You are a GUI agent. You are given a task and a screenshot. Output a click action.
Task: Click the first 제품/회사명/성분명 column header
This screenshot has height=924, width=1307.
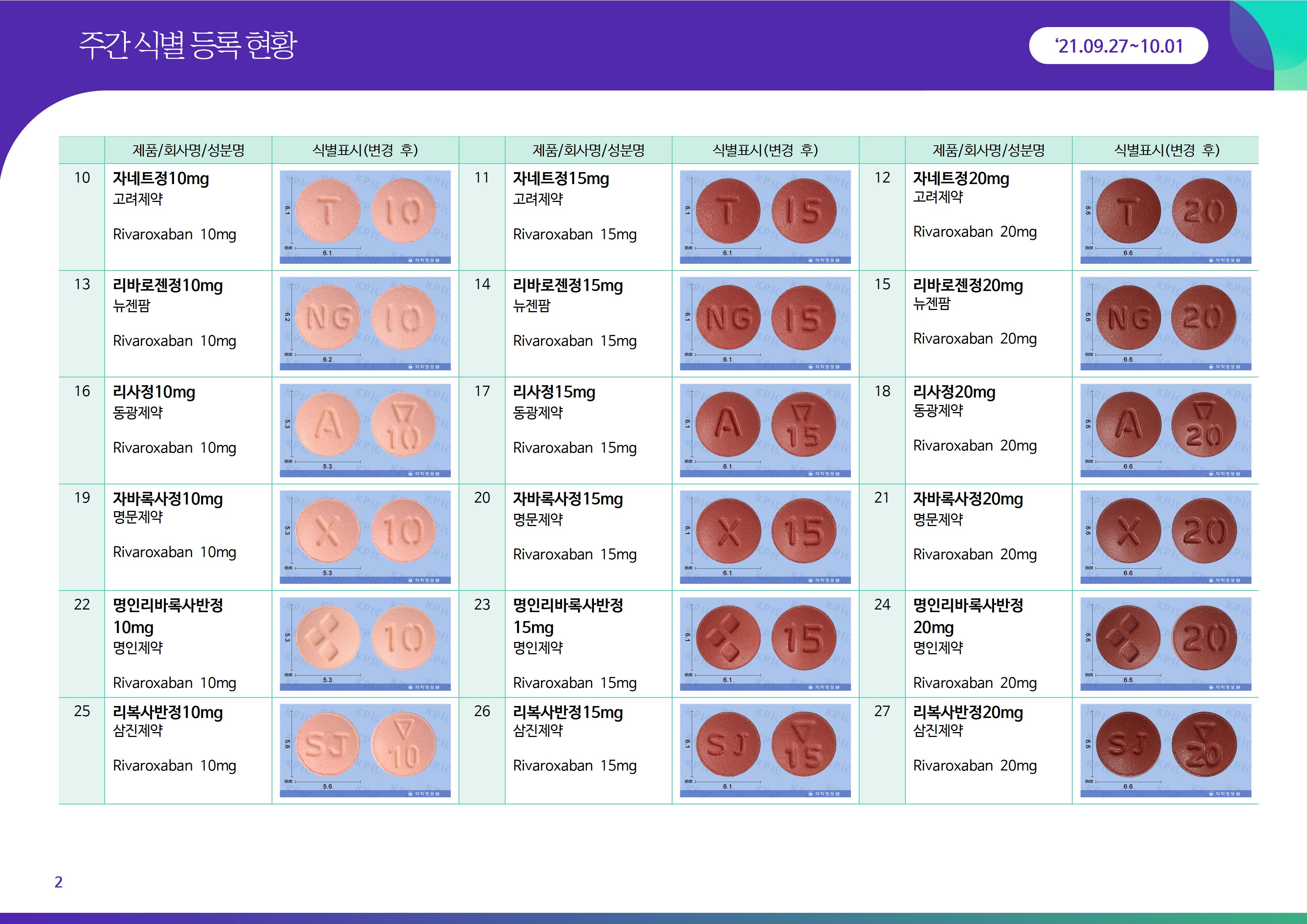[189, 150]
